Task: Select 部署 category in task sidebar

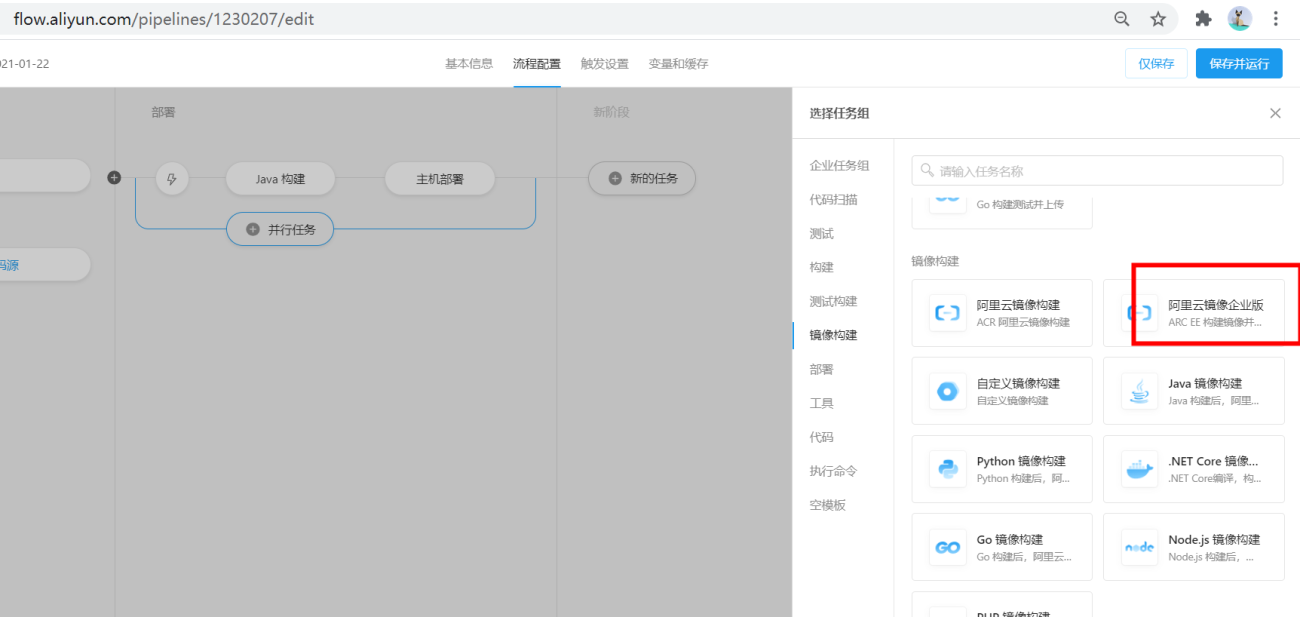Action: coord(821,369)
